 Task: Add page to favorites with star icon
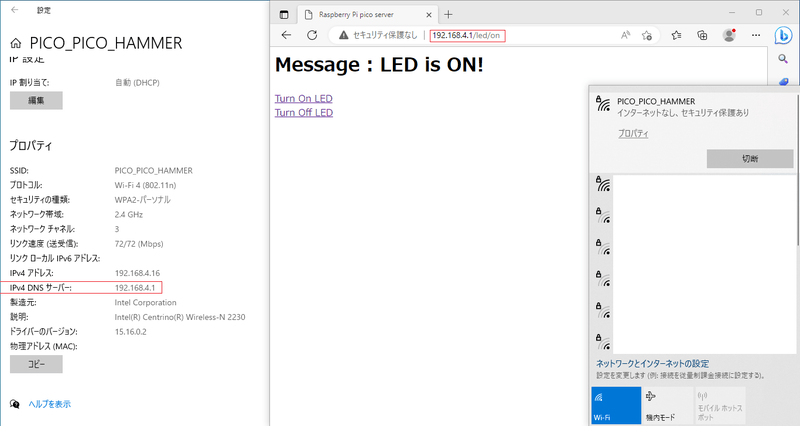[x=647, y=35]
